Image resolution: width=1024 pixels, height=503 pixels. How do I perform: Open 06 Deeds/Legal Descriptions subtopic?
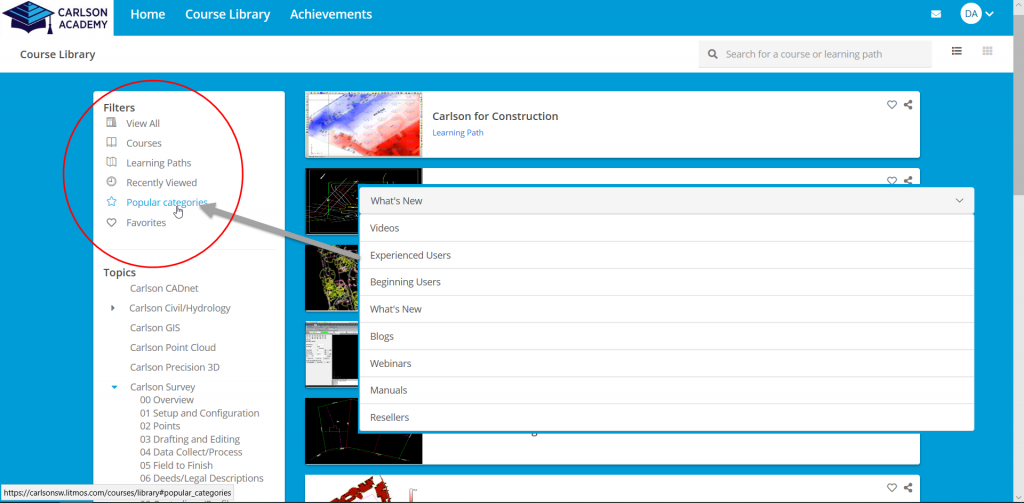[x=202, y=479]
